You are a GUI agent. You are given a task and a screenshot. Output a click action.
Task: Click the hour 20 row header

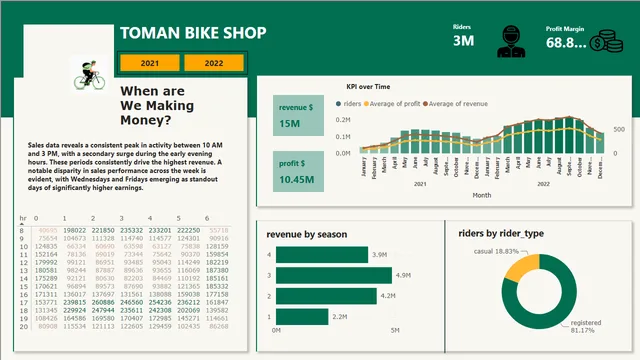click(24, 327)
